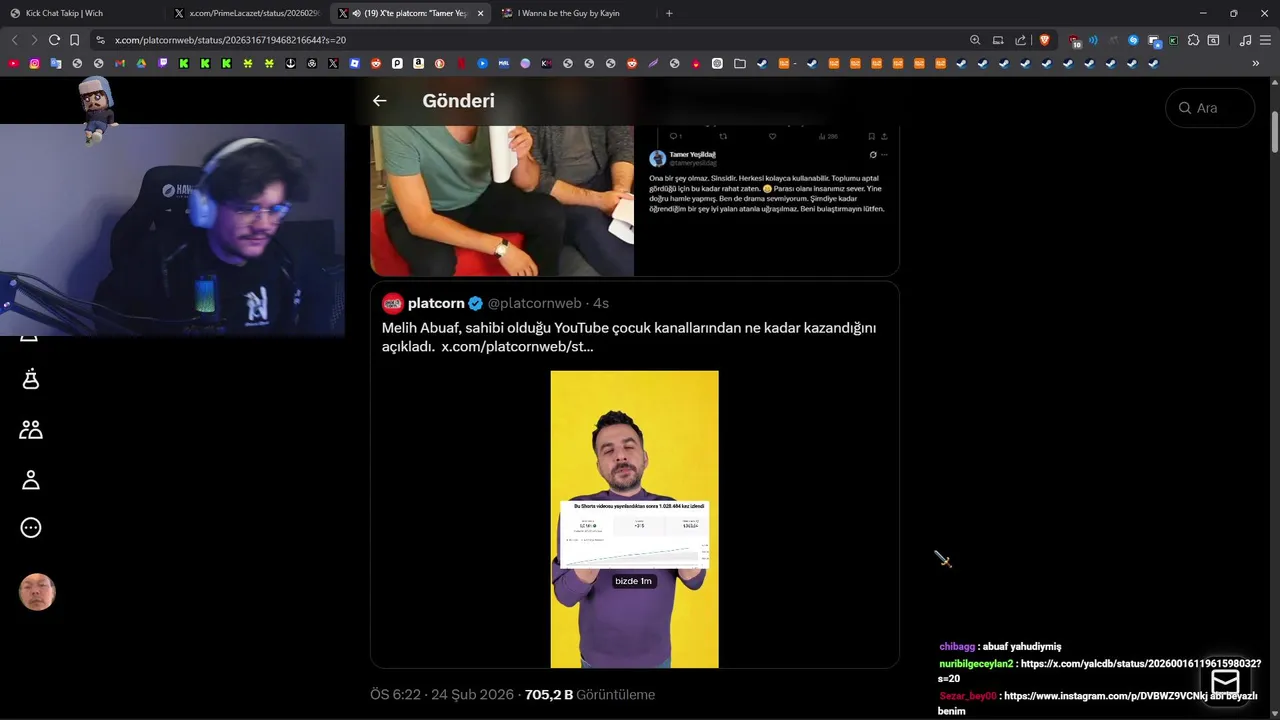Open the X bookmark in bookmarks bar
The height and width of the screenshot is (720, 1280).
tap(333, 63)
